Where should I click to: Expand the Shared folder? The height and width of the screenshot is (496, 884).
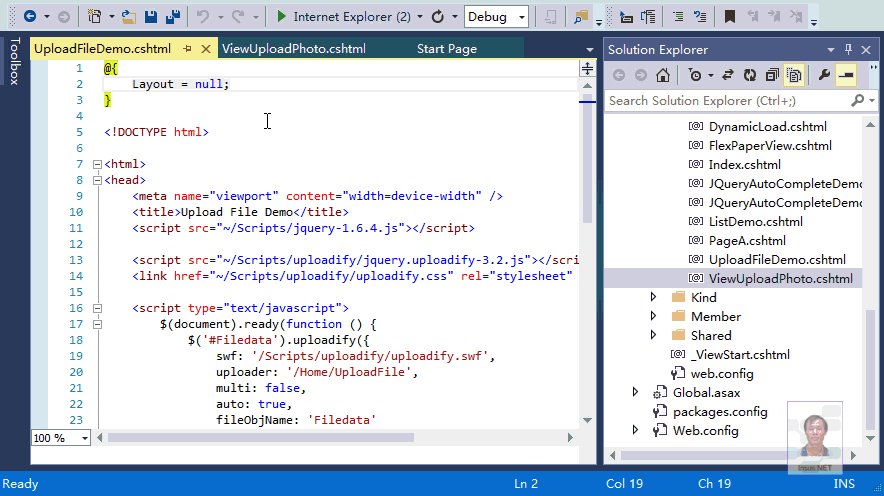pyautogui.click(x=653, y=335)
